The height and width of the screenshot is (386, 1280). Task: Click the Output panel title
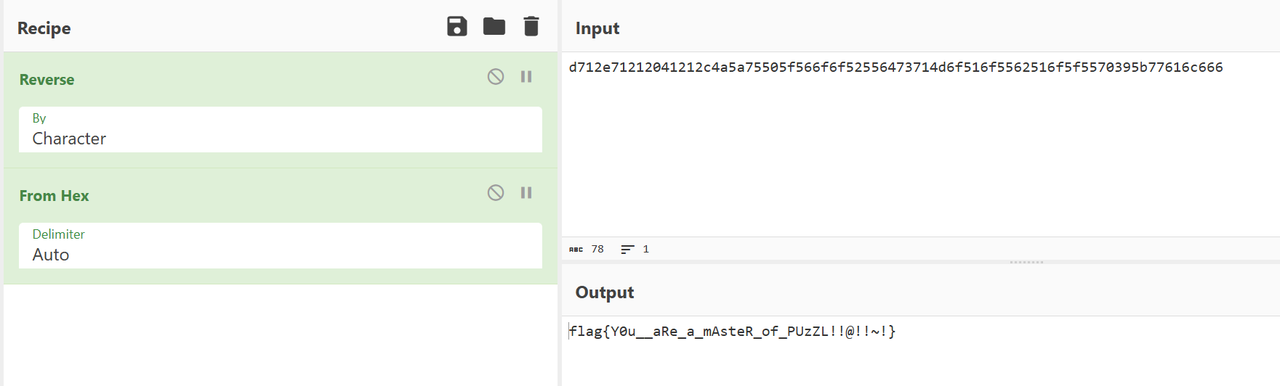605,292
